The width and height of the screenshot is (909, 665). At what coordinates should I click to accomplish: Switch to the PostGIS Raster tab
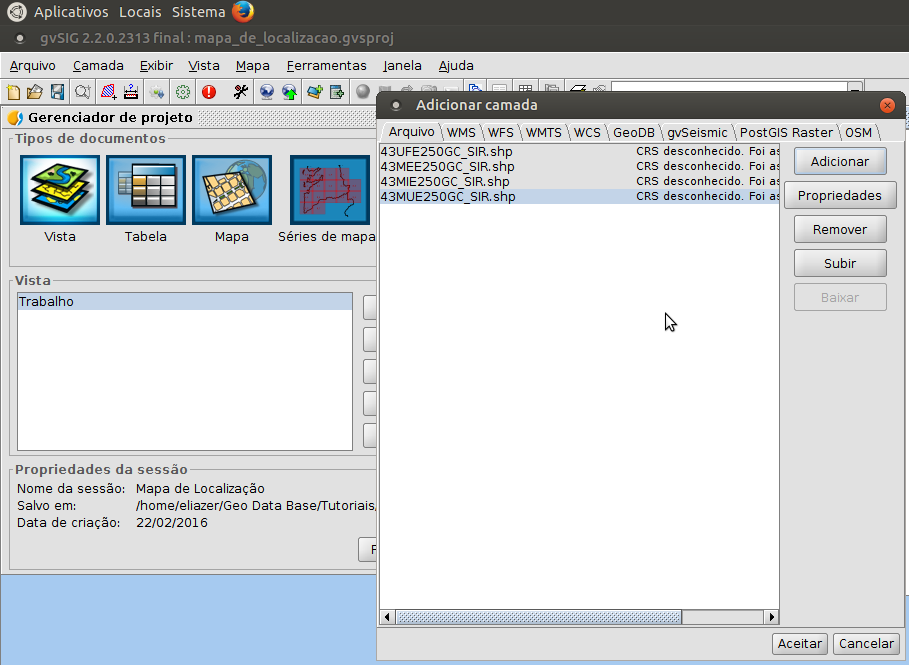tap(786, 132)
